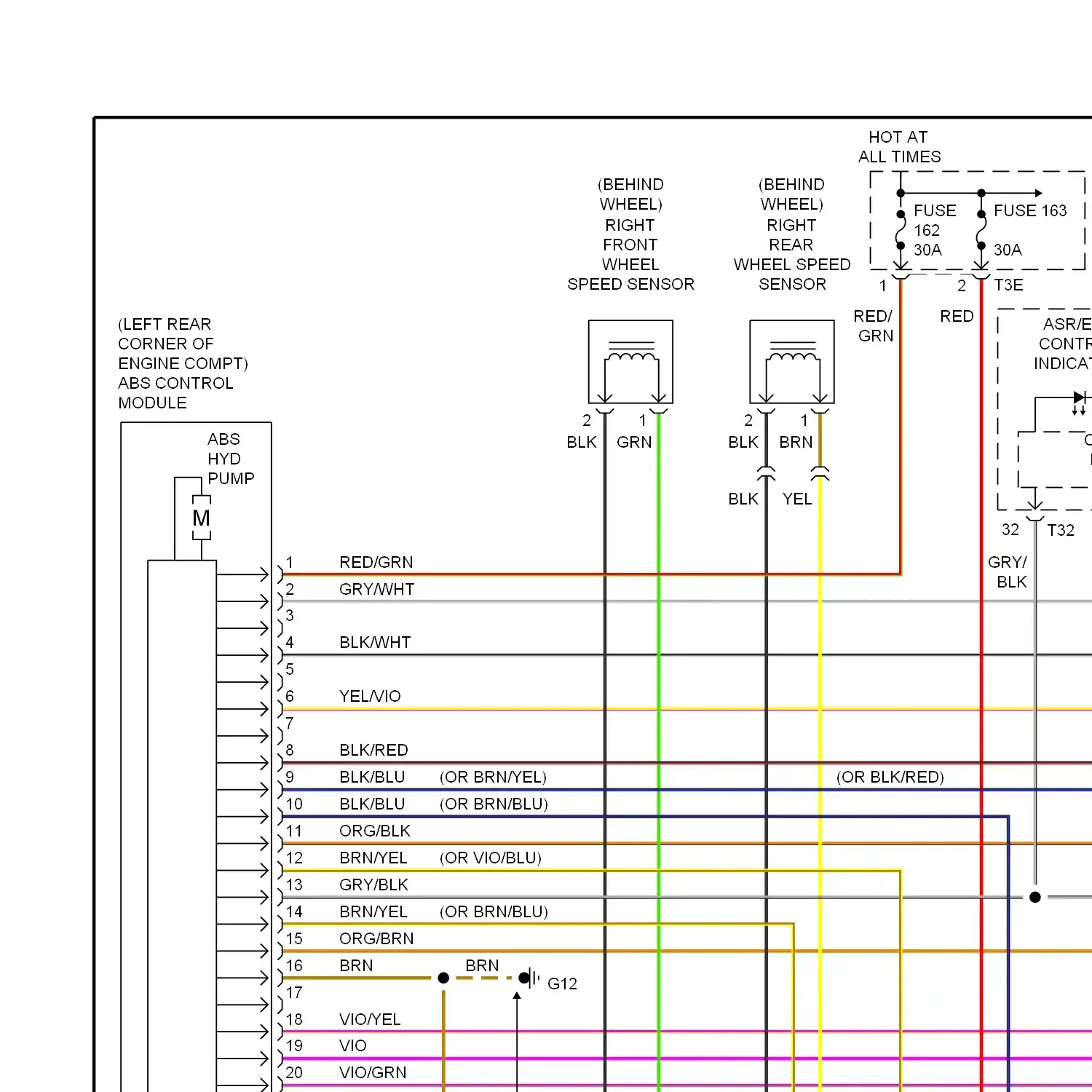
Task: Click the 'GRY/ BLK' label below pin 32
Action: tap(1008, 572)
